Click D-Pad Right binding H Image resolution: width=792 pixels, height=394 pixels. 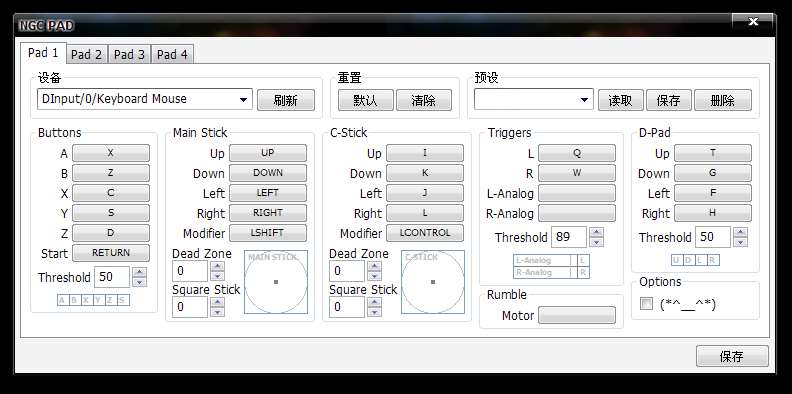pos(713,213)
